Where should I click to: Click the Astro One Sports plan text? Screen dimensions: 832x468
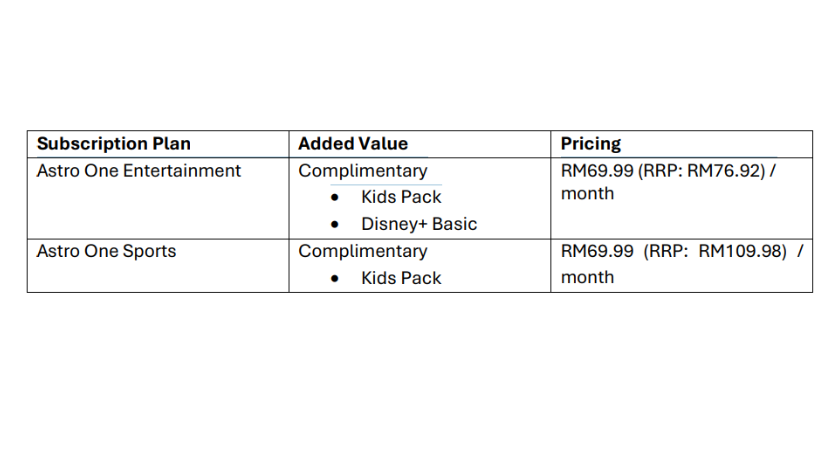click(x=106, y=251)
